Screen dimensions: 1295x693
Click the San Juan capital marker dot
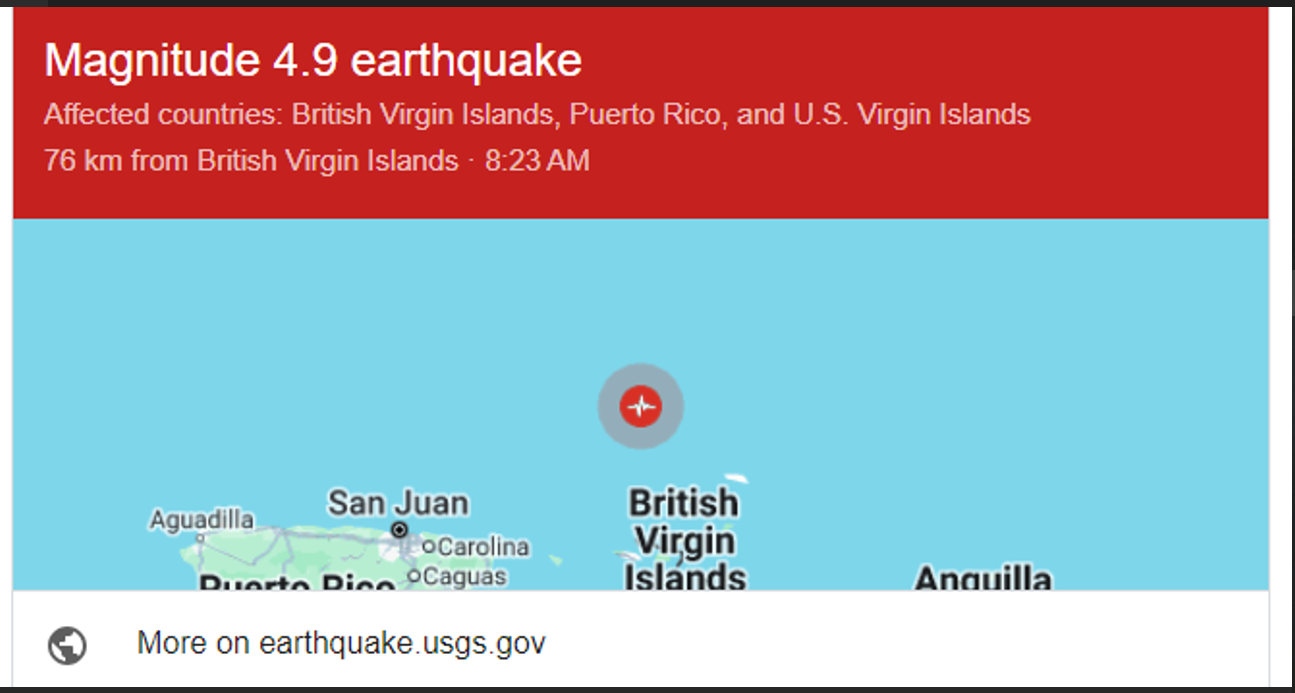click(x=400, y=529)
